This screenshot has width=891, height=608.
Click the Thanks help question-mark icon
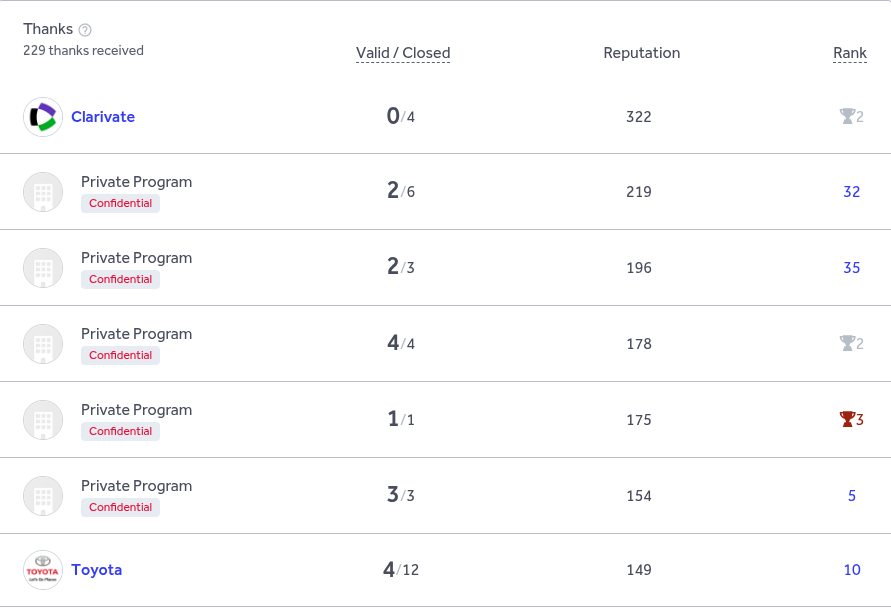tap(85, 30)
